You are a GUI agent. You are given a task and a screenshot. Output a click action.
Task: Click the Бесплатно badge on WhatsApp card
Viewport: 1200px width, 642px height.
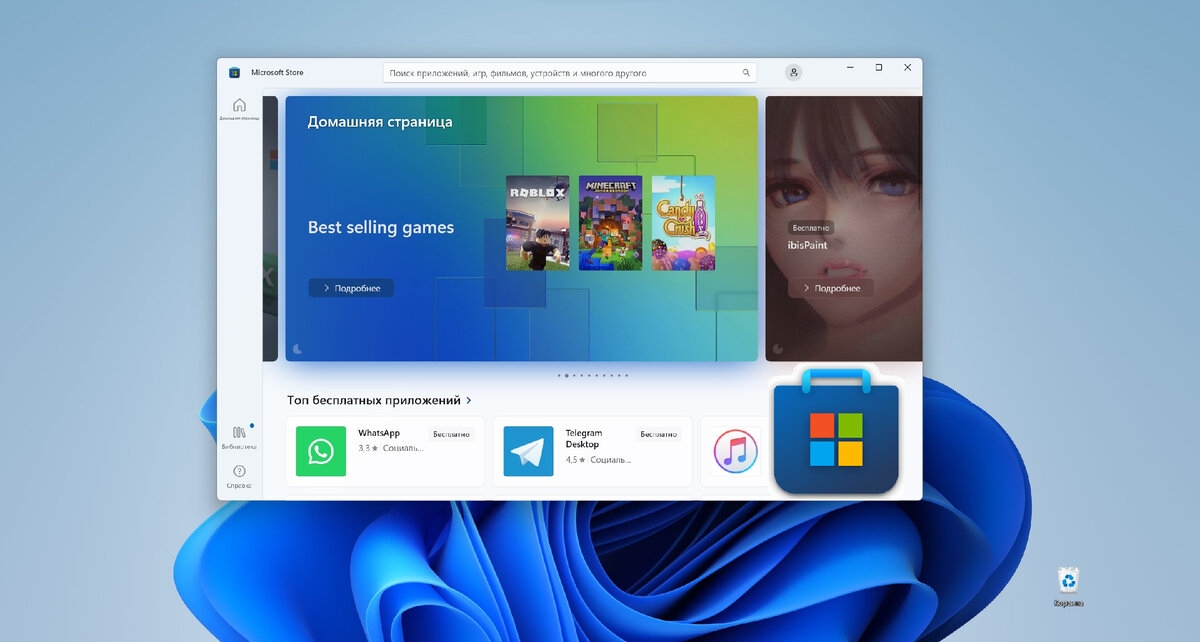pos(452,434)
